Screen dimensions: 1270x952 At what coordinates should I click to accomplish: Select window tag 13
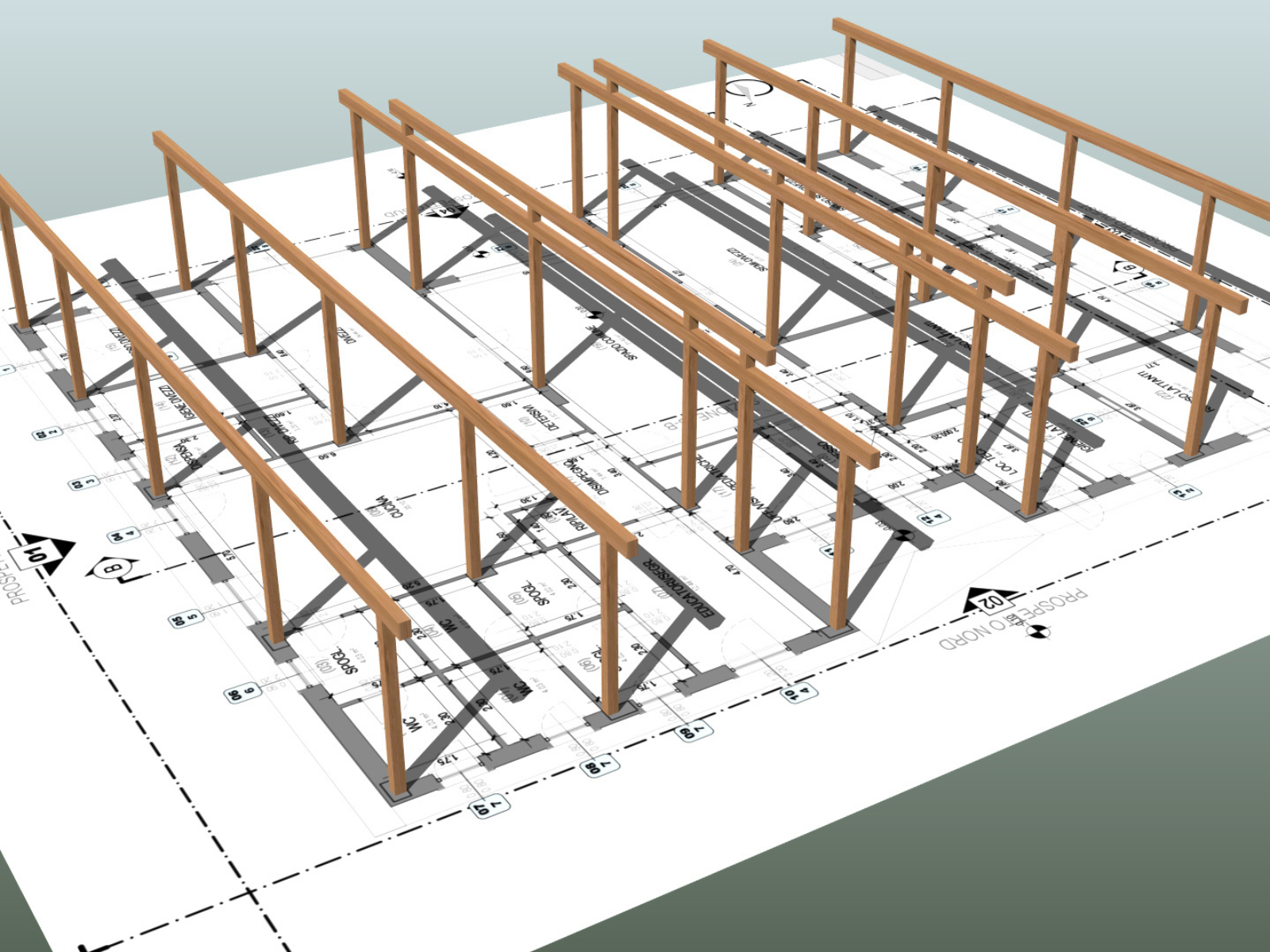[x=1183, y=492]
